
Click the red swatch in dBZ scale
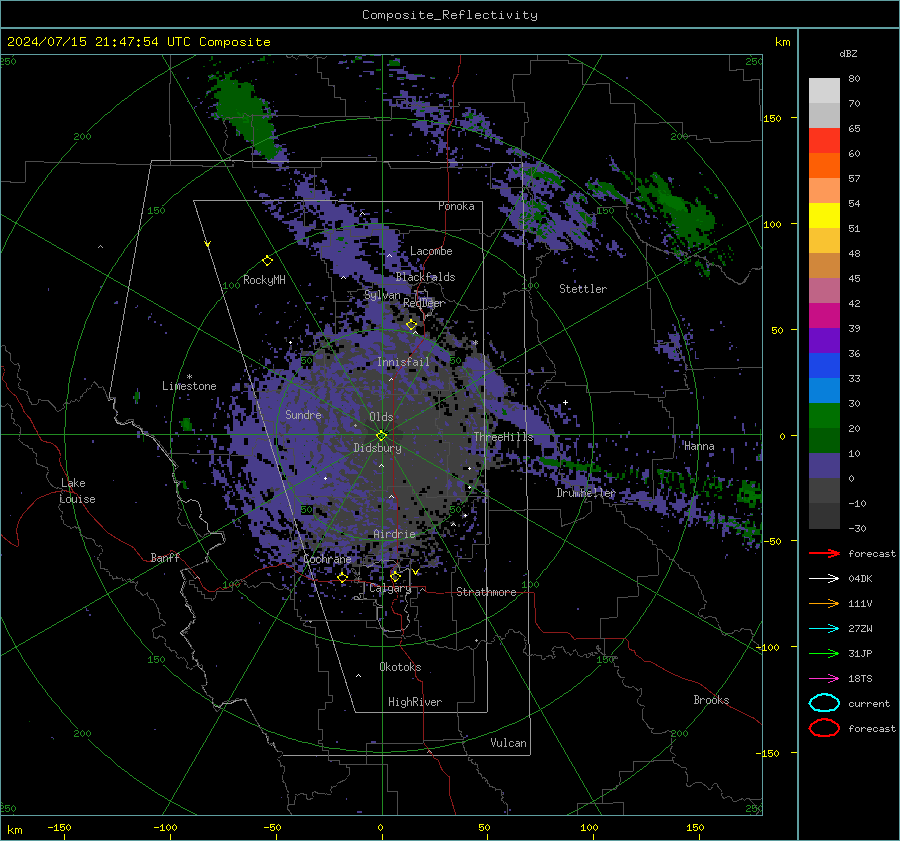click(x=824, y=141)
